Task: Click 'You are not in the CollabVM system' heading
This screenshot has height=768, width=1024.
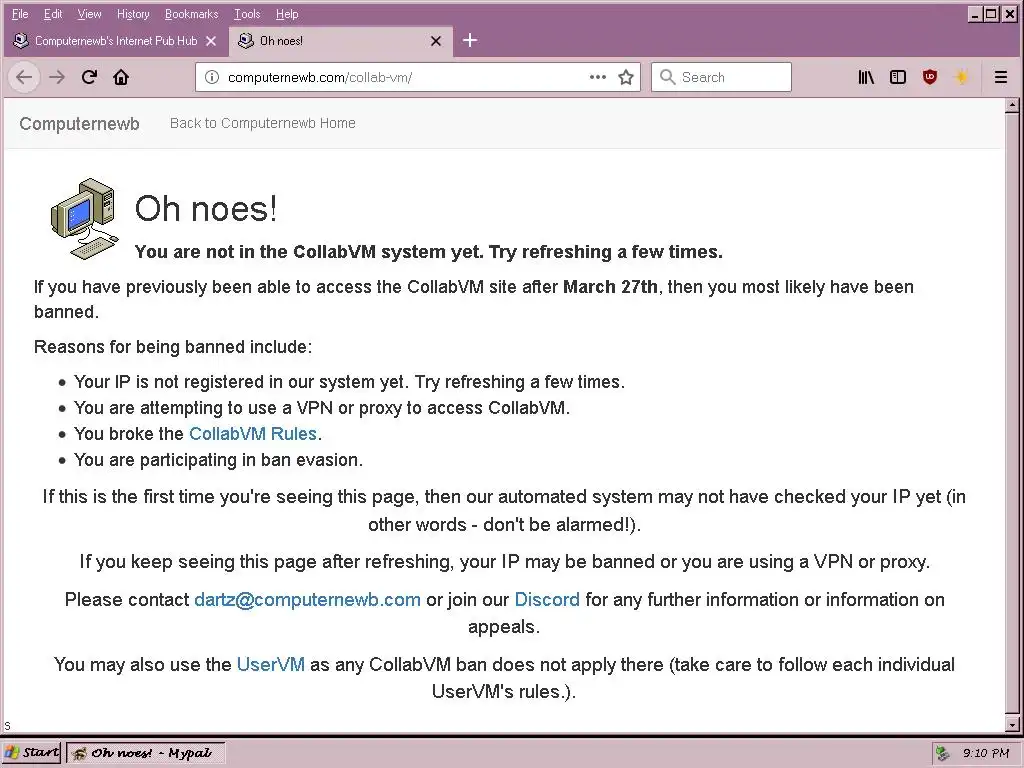Action: tap(428, 252)
